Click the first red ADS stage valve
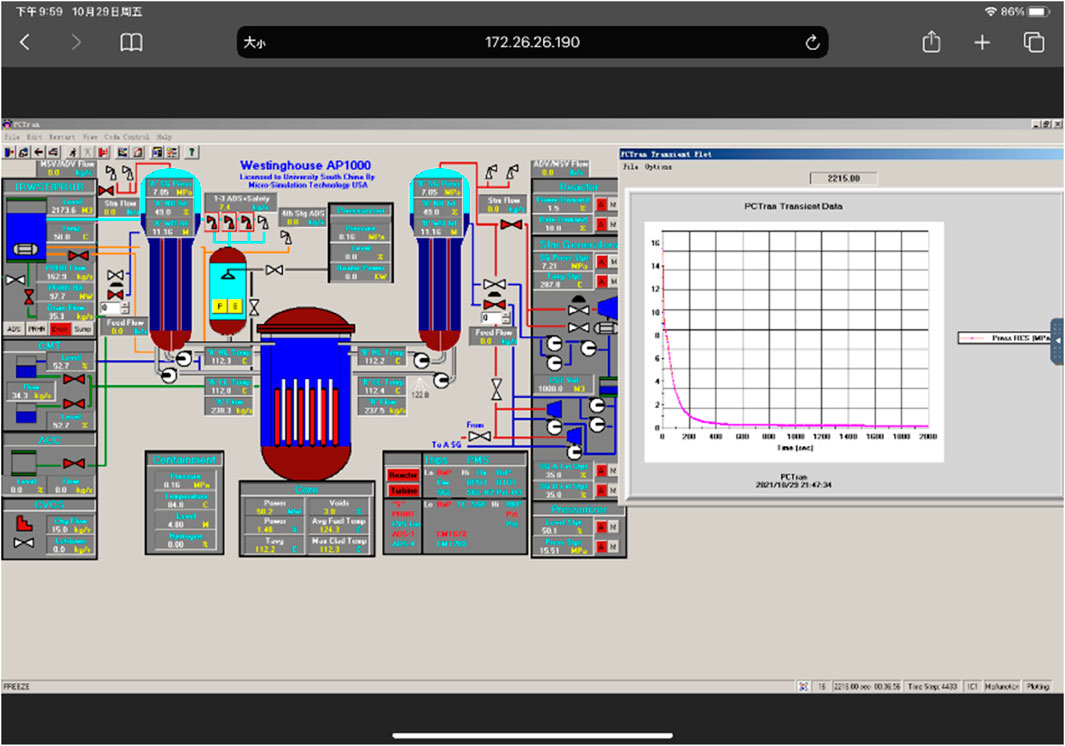The width and height of the screenshot is (1065, 746). coord(213,221)
